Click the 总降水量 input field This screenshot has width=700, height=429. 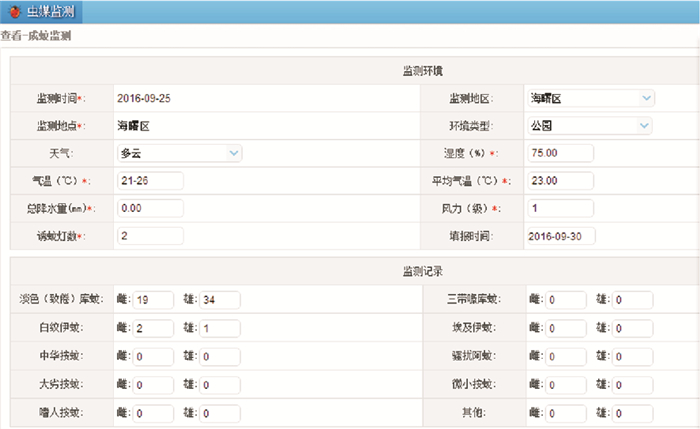(149, 208)
